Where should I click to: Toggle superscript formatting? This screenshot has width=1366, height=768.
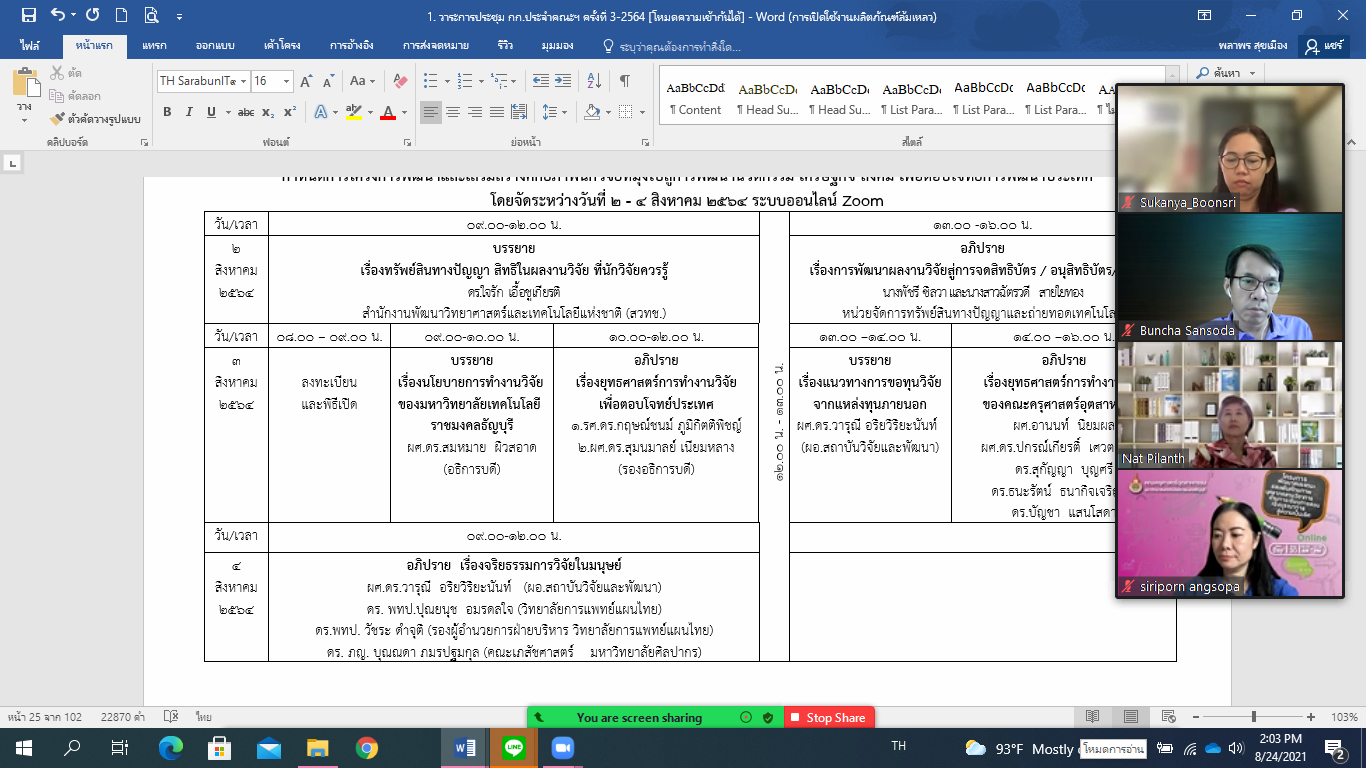point(290,112)
